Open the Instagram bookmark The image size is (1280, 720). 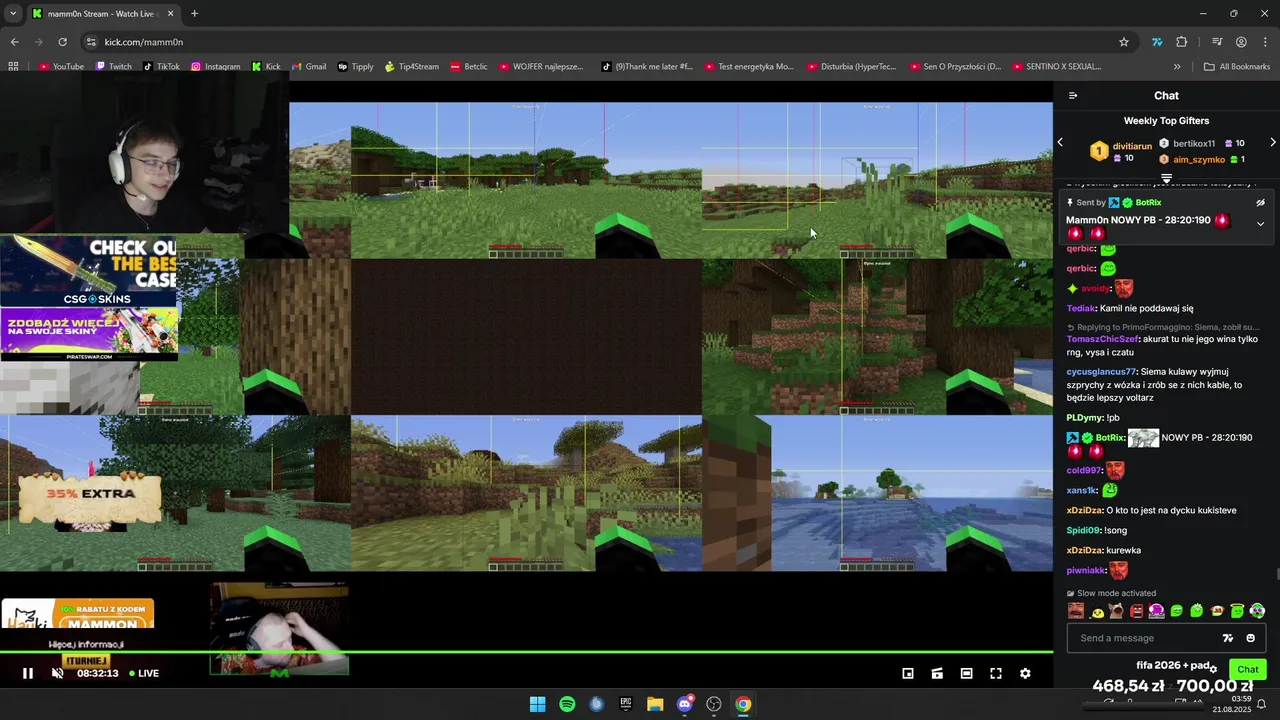[215, 67]
